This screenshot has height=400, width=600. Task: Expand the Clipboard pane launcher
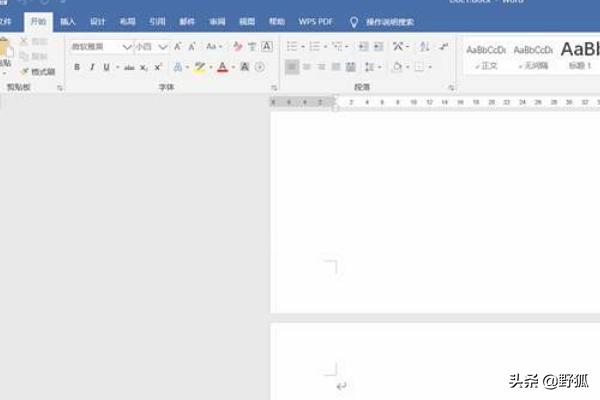tap(60, 88)
